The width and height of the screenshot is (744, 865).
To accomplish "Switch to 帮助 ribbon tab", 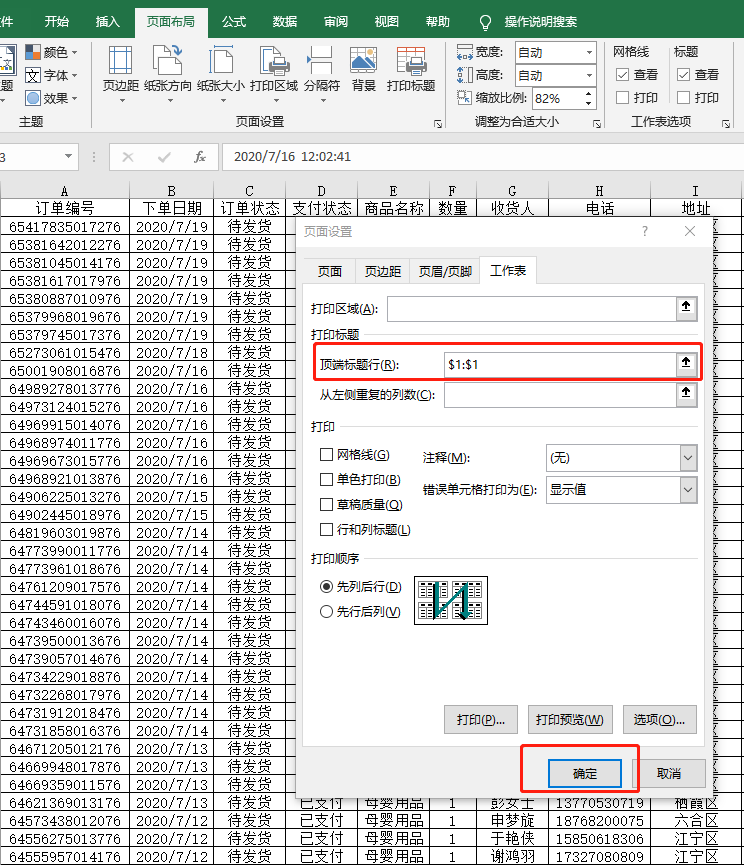I will click(x=437, y=22).
